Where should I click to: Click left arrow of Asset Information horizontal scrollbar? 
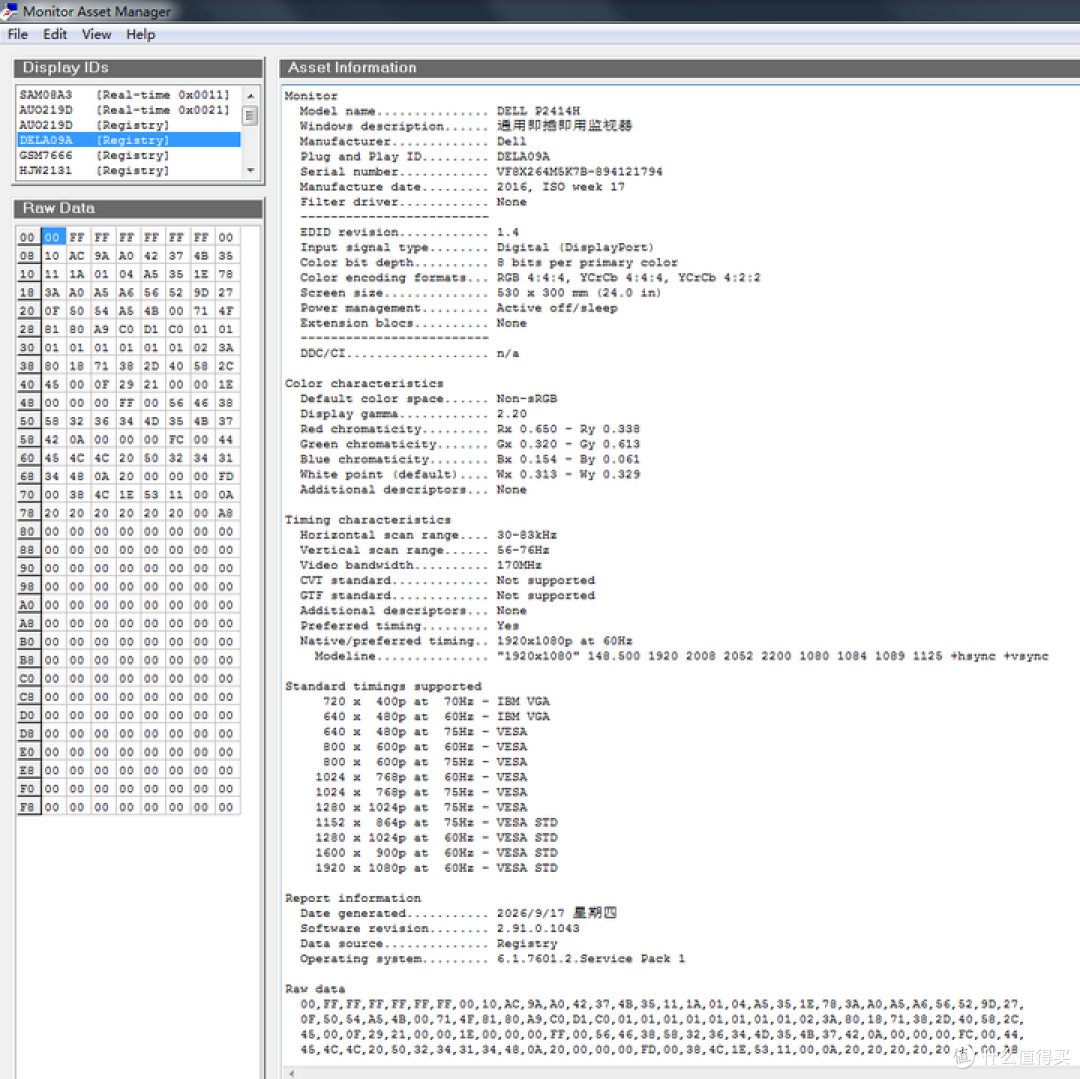[292, 1073]
